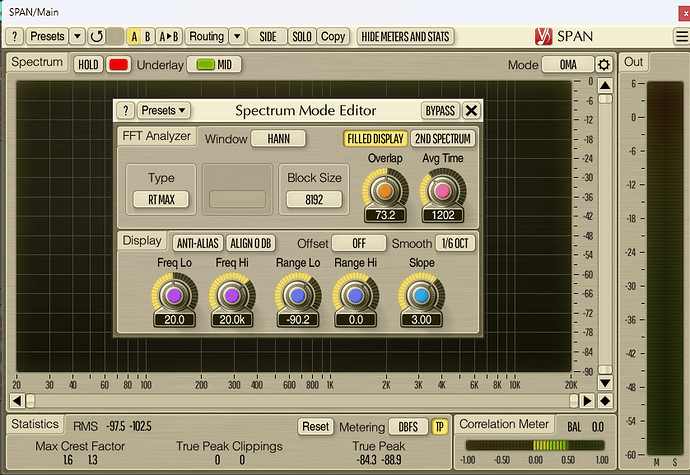Click the Range Hi blue knob
This screenshot has width=690, height=475.
[x=356, y=295]
